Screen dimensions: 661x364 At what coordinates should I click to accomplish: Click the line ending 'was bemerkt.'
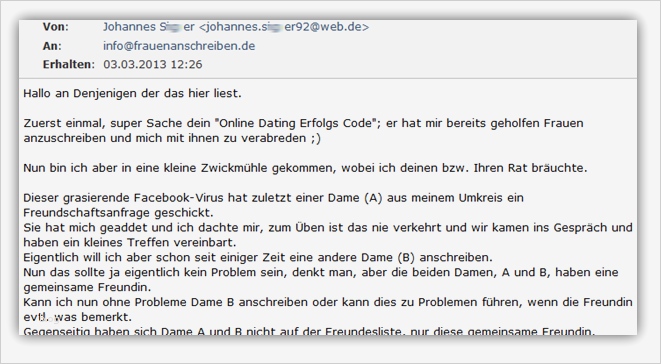tap(78, 317)
